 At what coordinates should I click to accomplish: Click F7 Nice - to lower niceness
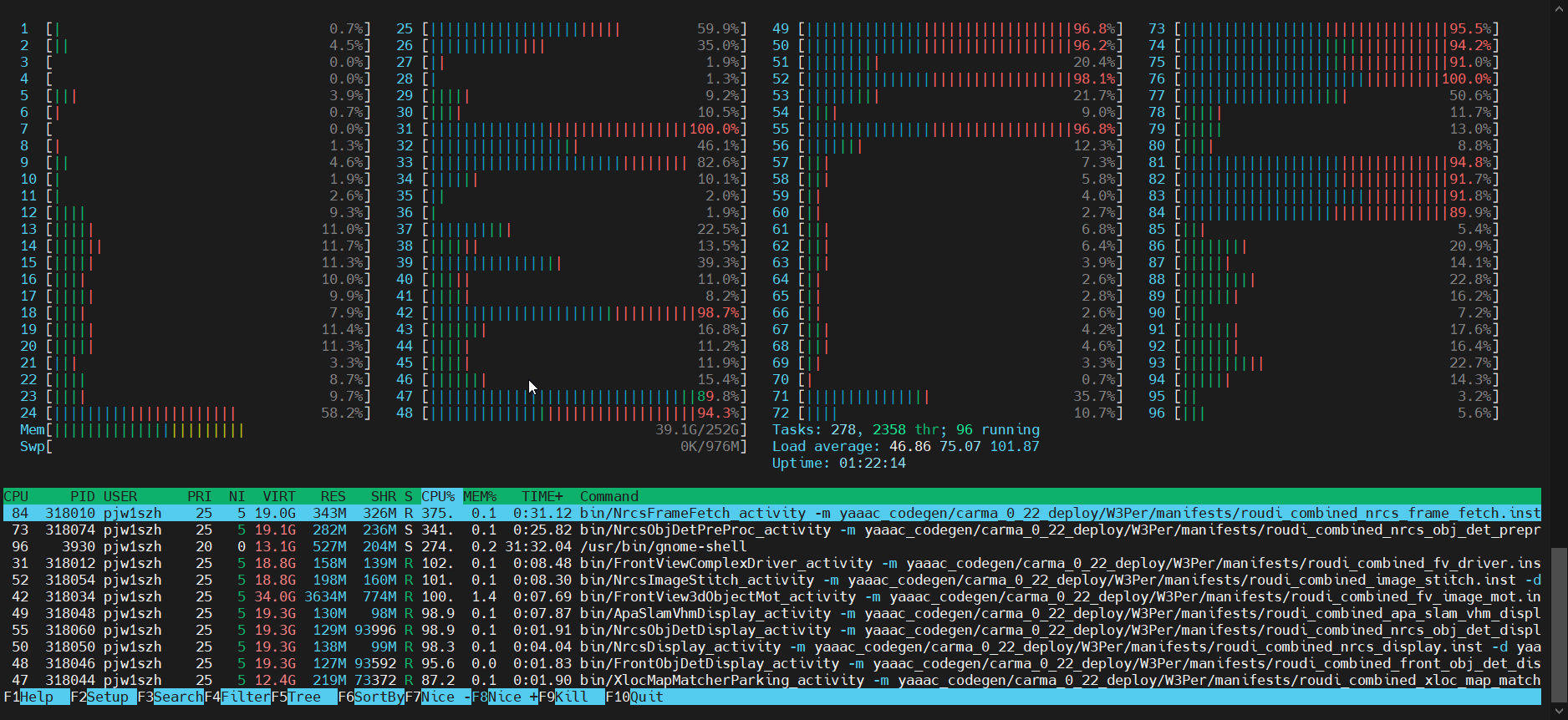point(437,697)
